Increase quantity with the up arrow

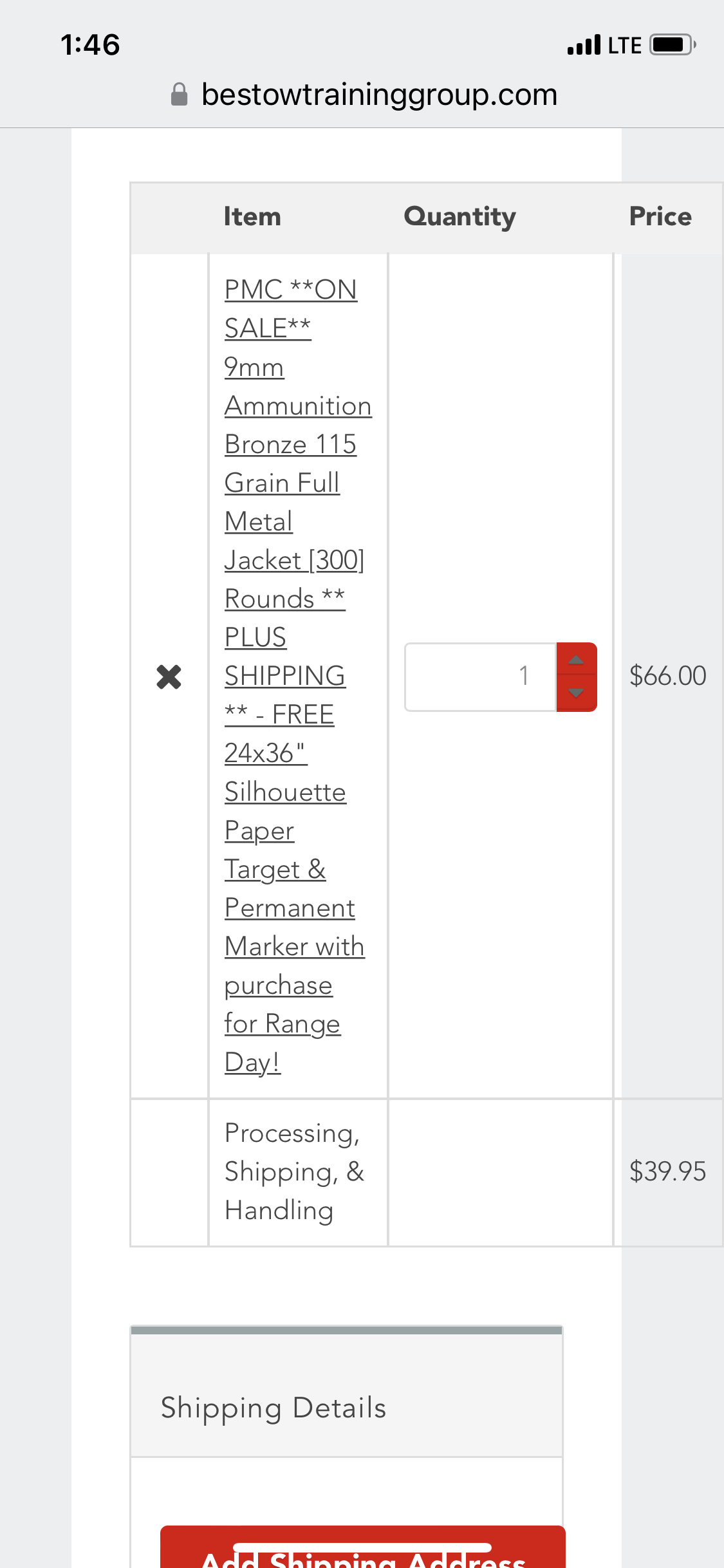coord(576,660)
